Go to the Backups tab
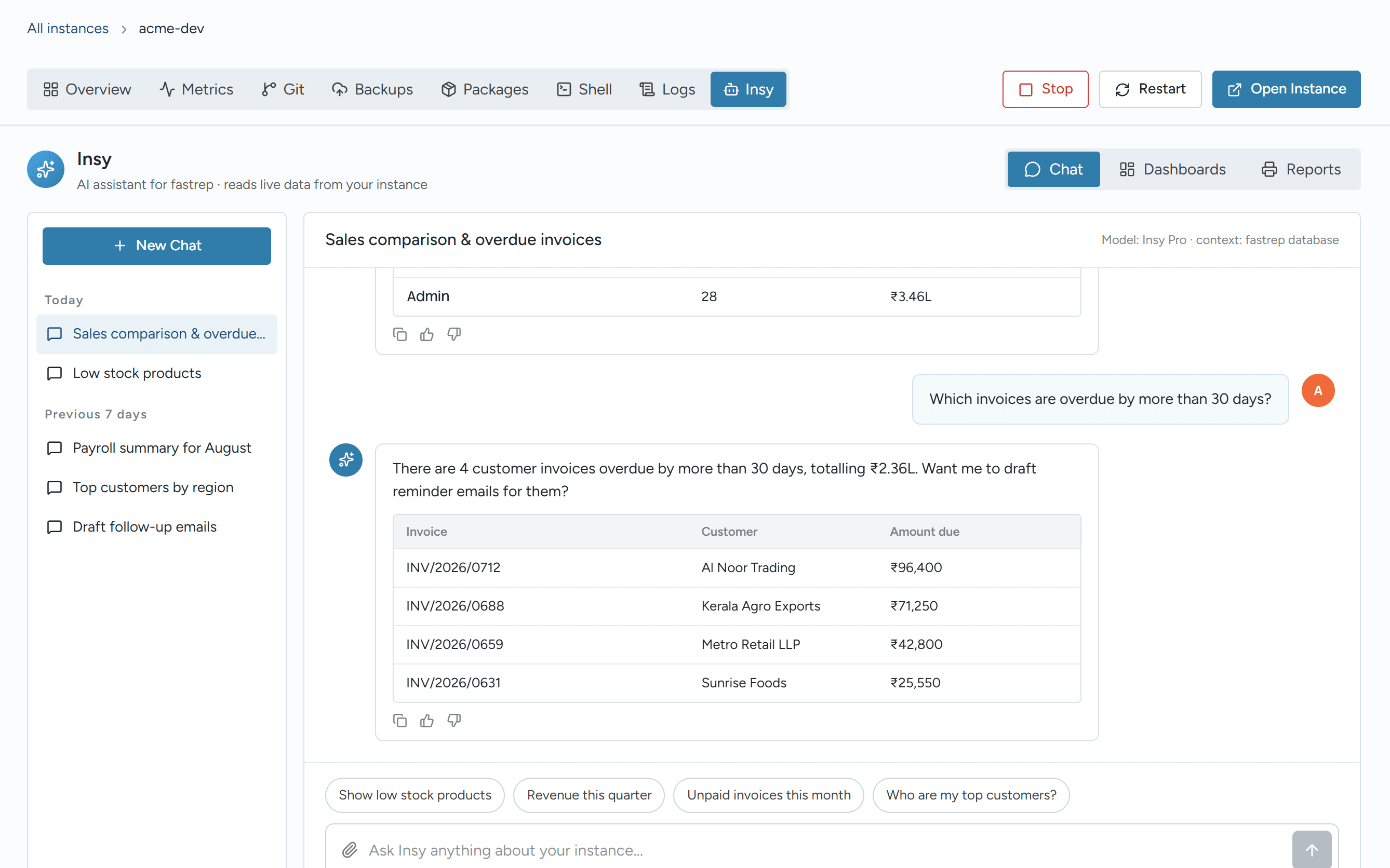The height and width of the screenshot is (868, 1390). [x=373, y=89]
